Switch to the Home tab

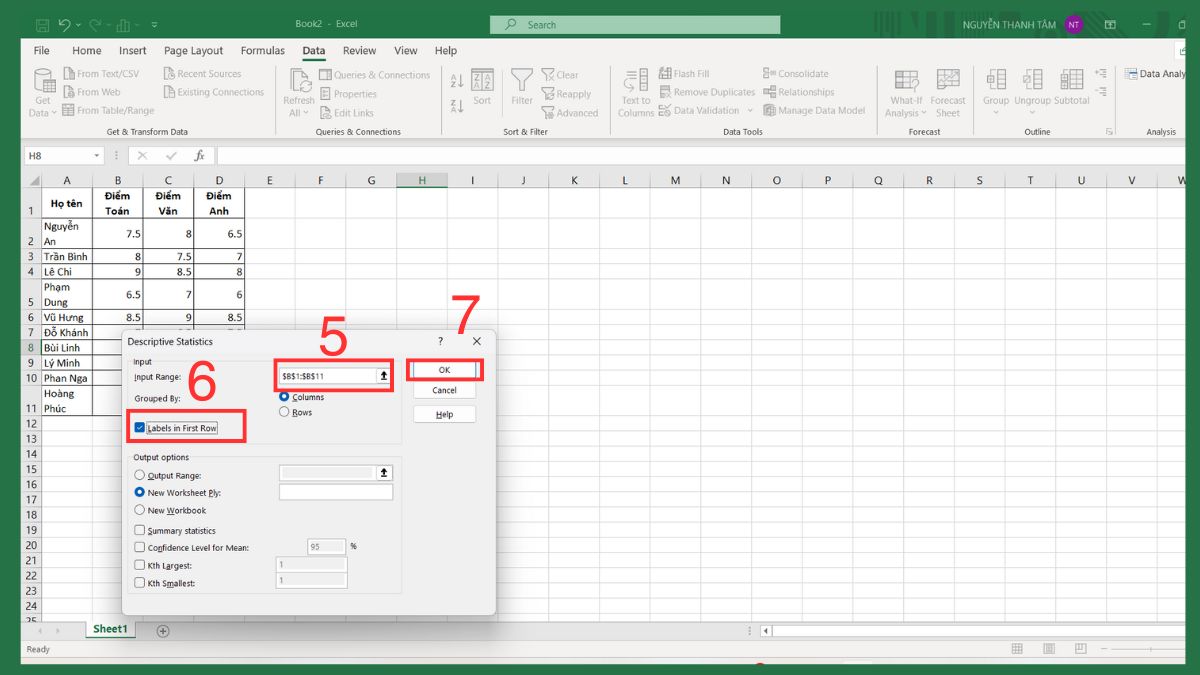tap(87, 51)
